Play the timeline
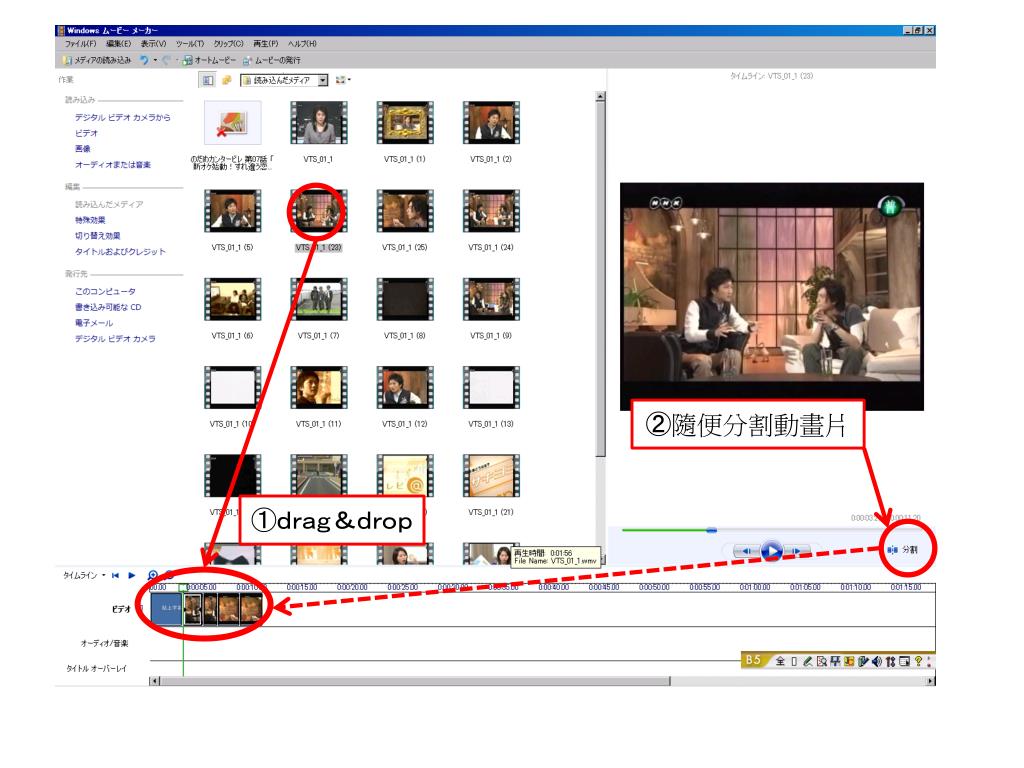 coord(131,575)
